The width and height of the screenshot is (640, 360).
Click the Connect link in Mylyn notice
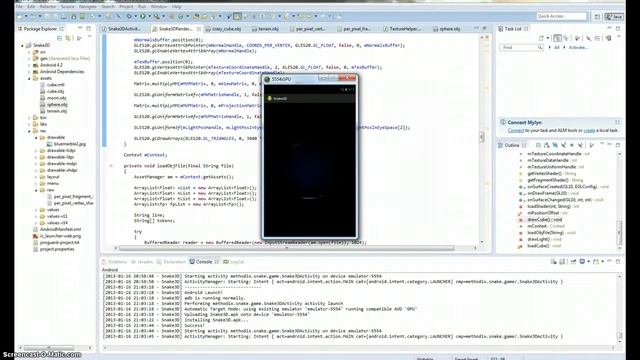[516, 130]
